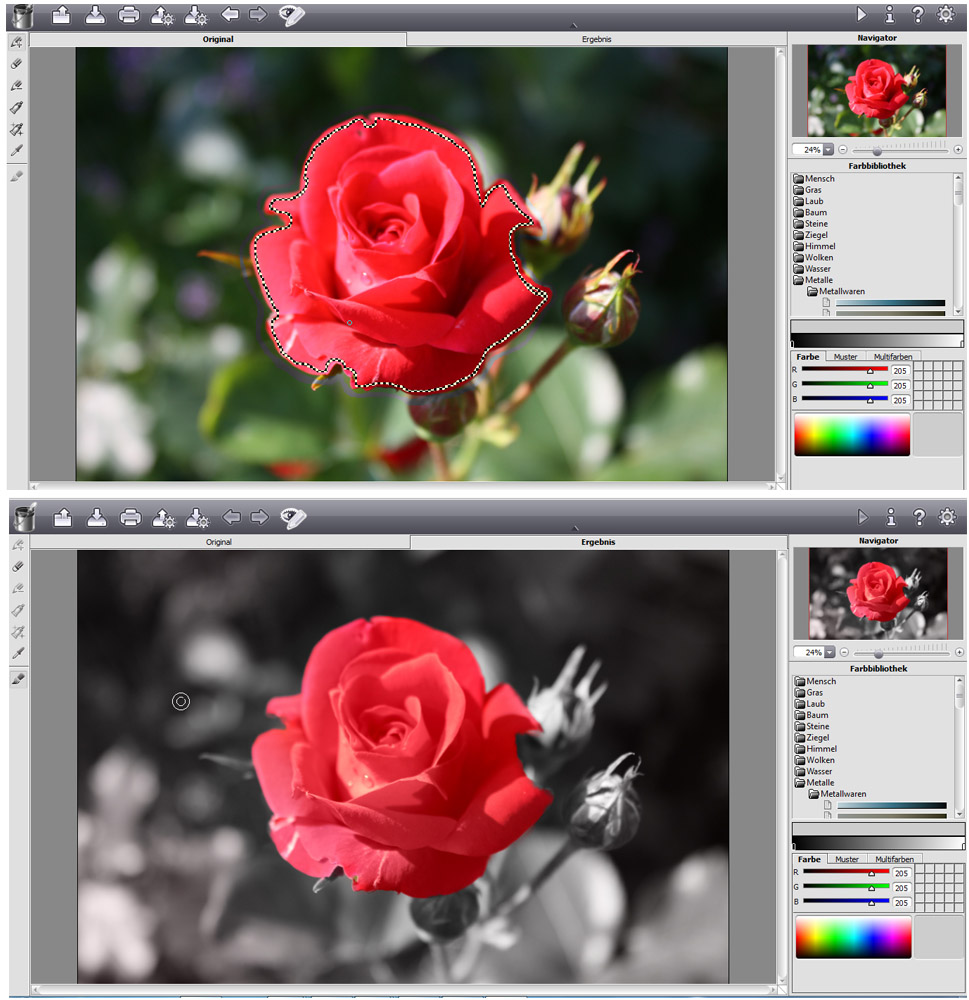Viewport: 969px width, 1000px height.
Task: Zoom in with plus button in lower Navigator
Action: pos(959,652)
